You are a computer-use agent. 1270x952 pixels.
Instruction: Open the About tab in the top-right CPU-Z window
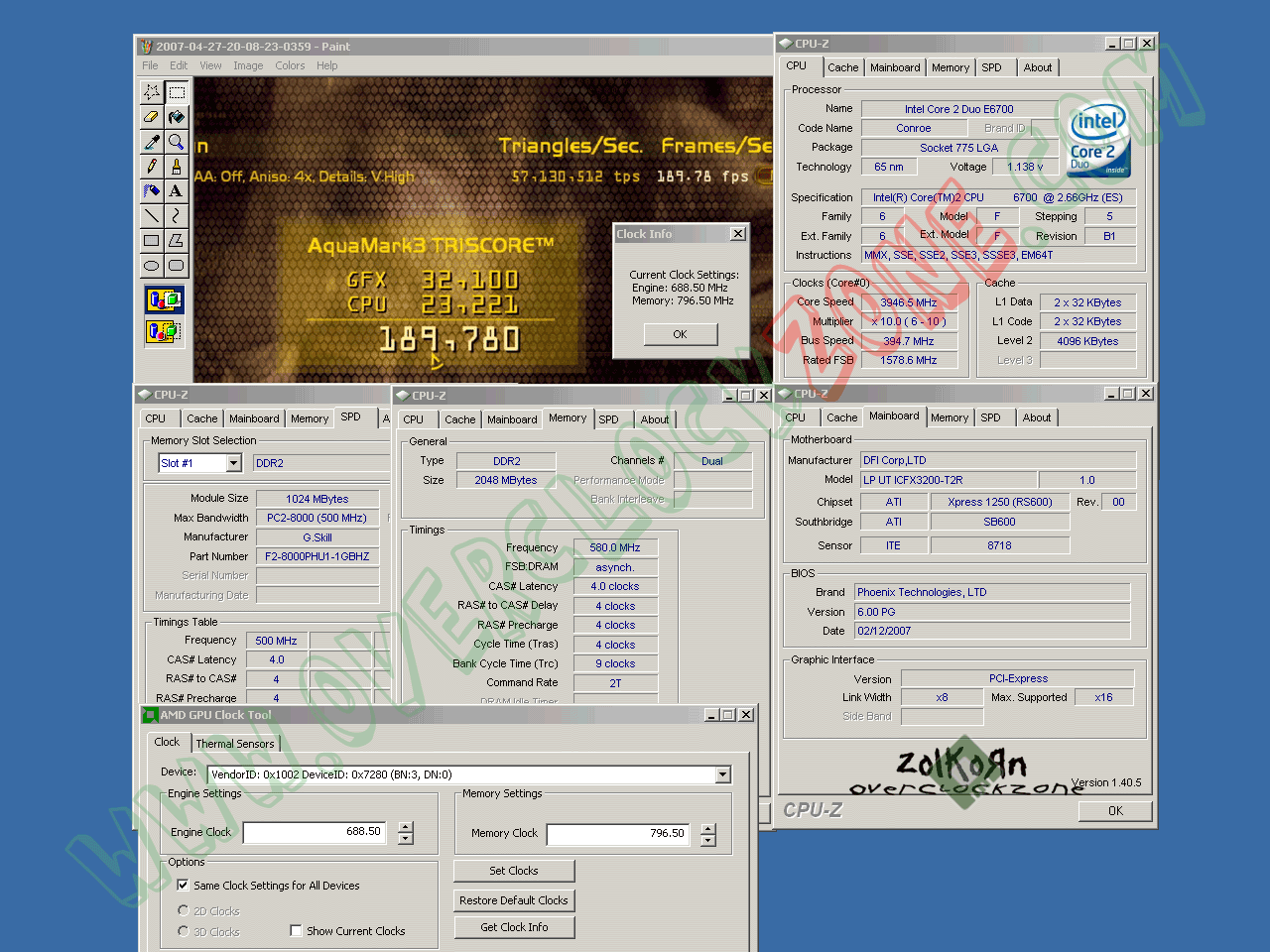coord(1038,67)
